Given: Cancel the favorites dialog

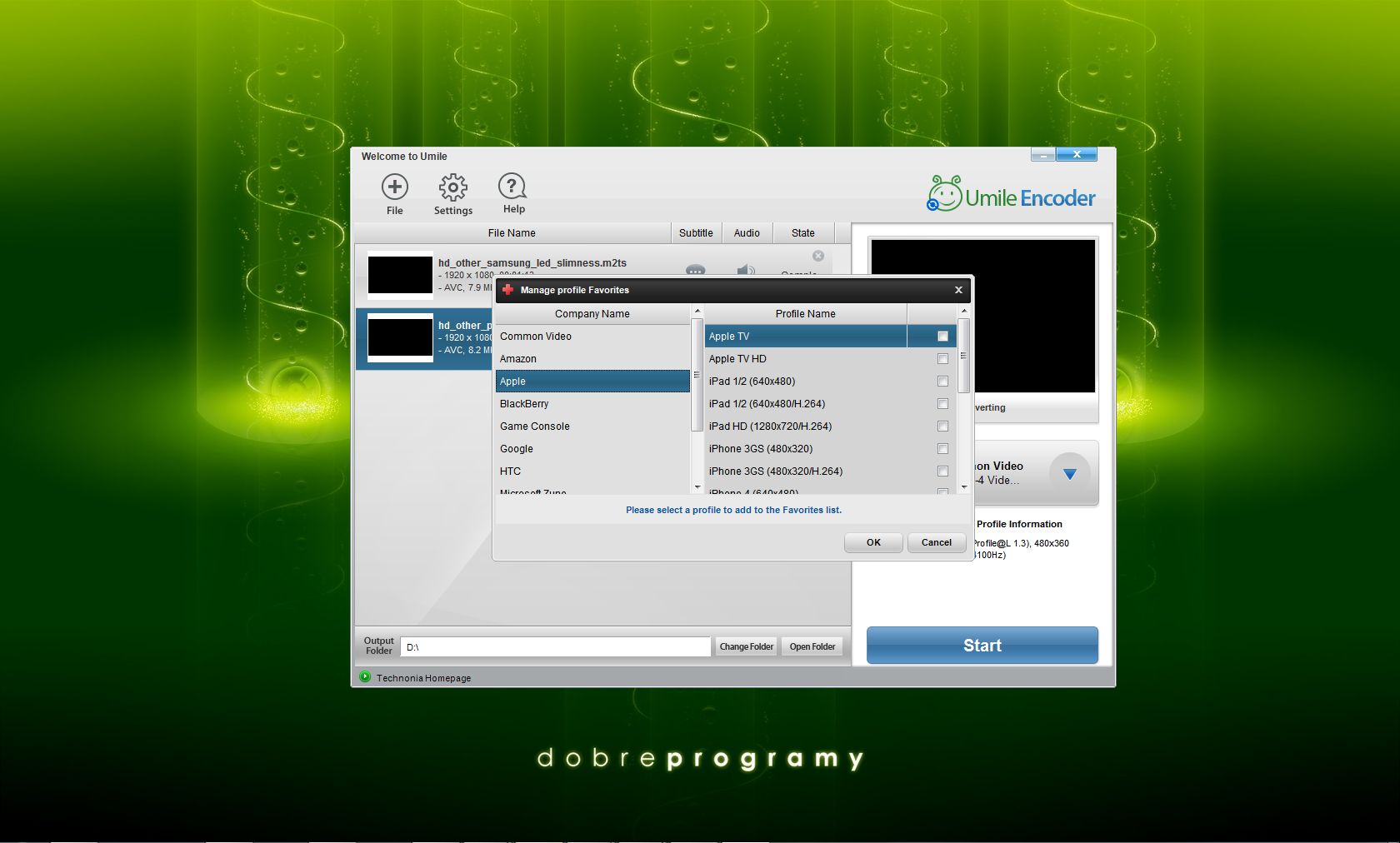Looking at the screenshot, I should (937, 542).
